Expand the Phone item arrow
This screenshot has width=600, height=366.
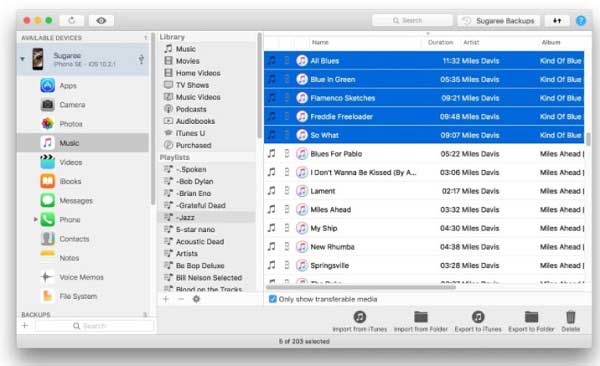tap(36, 219)
